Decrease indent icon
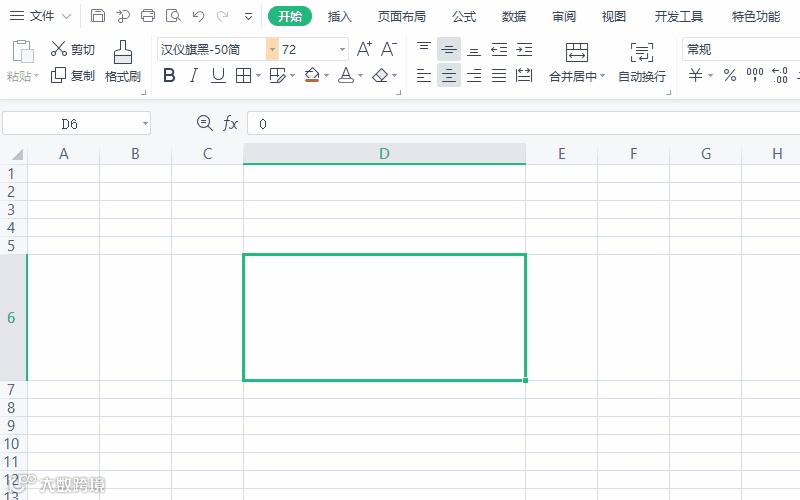The width and height of the screenshot is (800, 500). 499,49
